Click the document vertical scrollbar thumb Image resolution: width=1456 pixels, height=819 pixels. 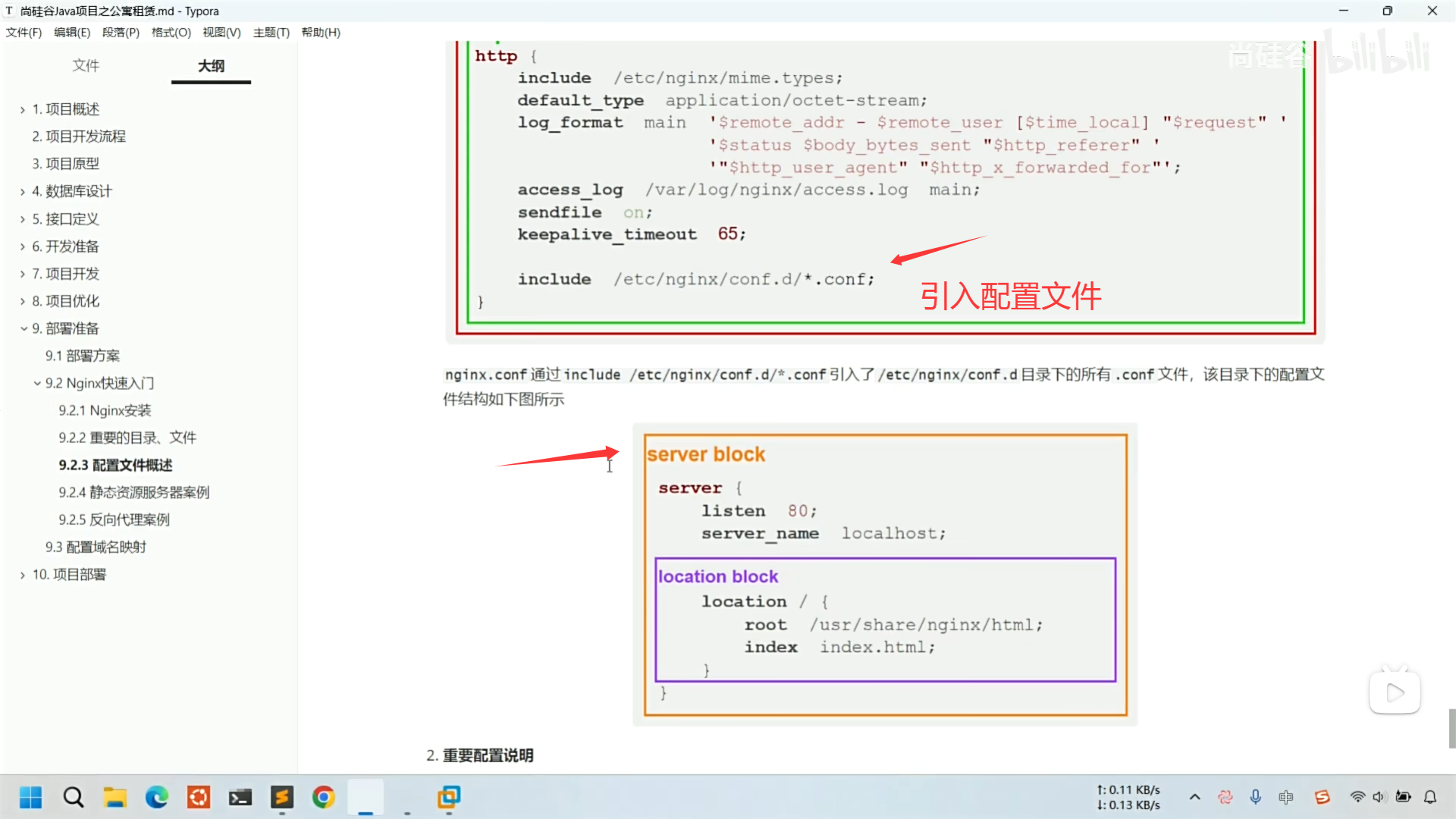coord(1451,728)
